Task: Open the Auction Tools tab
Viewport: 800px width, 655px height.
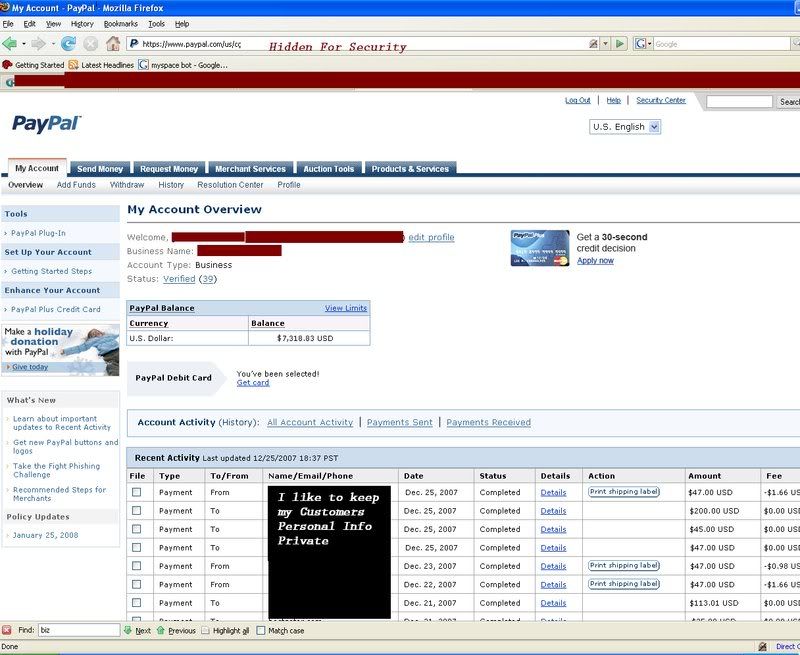Action: point(329,168)
